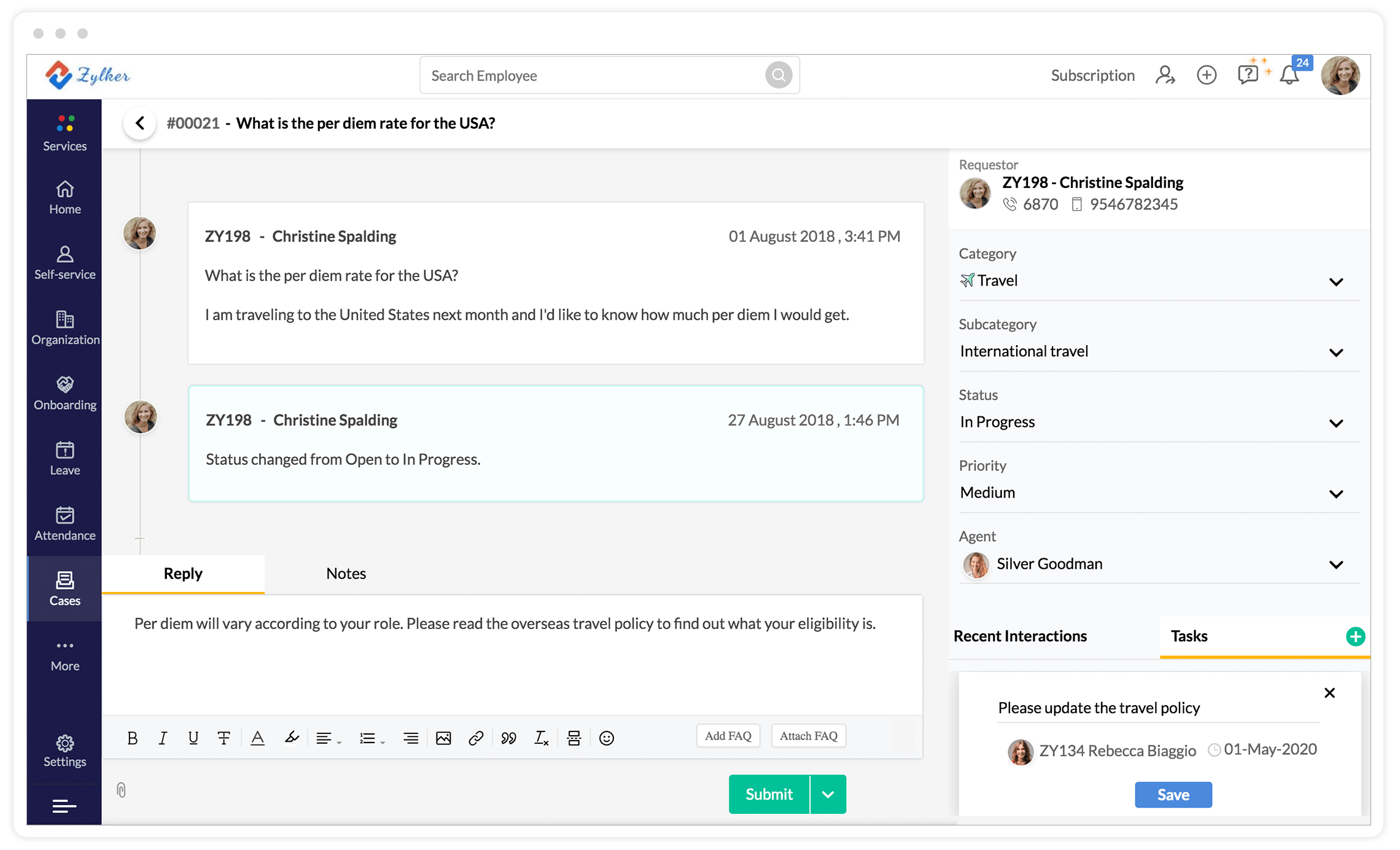
Task: Show More sidebar options
Action: tap(64, 656)
